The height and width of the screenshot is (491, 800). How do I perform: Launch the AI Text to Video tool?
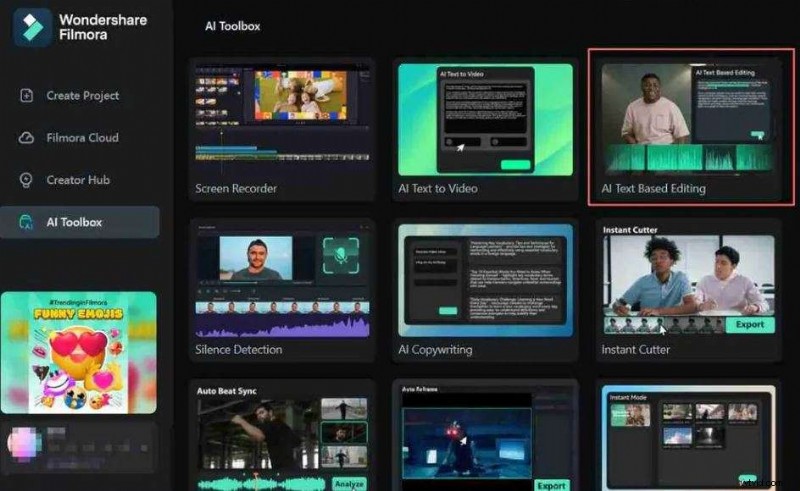[485, 128]
